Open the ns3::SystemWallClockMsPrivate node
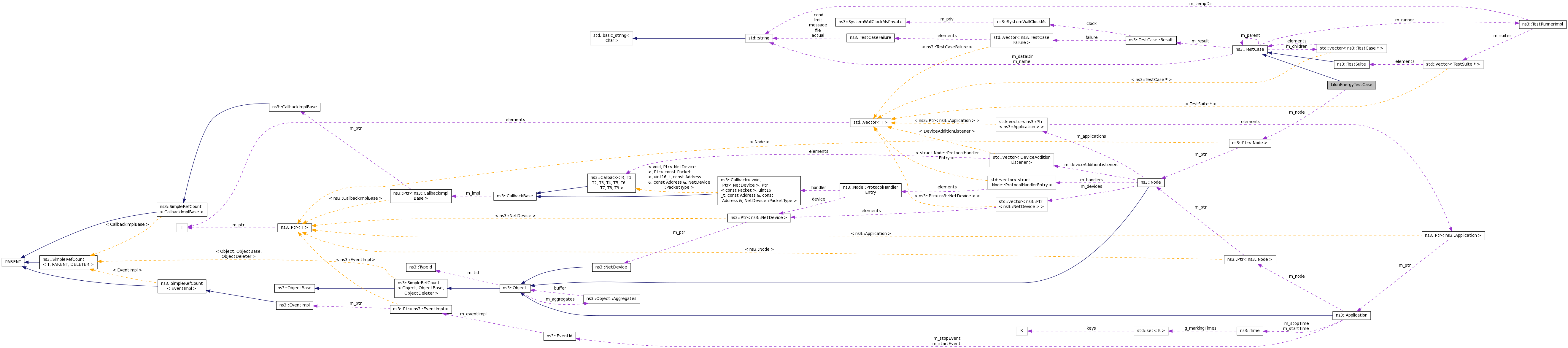The image size is (1568, 348). coord(870,22)
